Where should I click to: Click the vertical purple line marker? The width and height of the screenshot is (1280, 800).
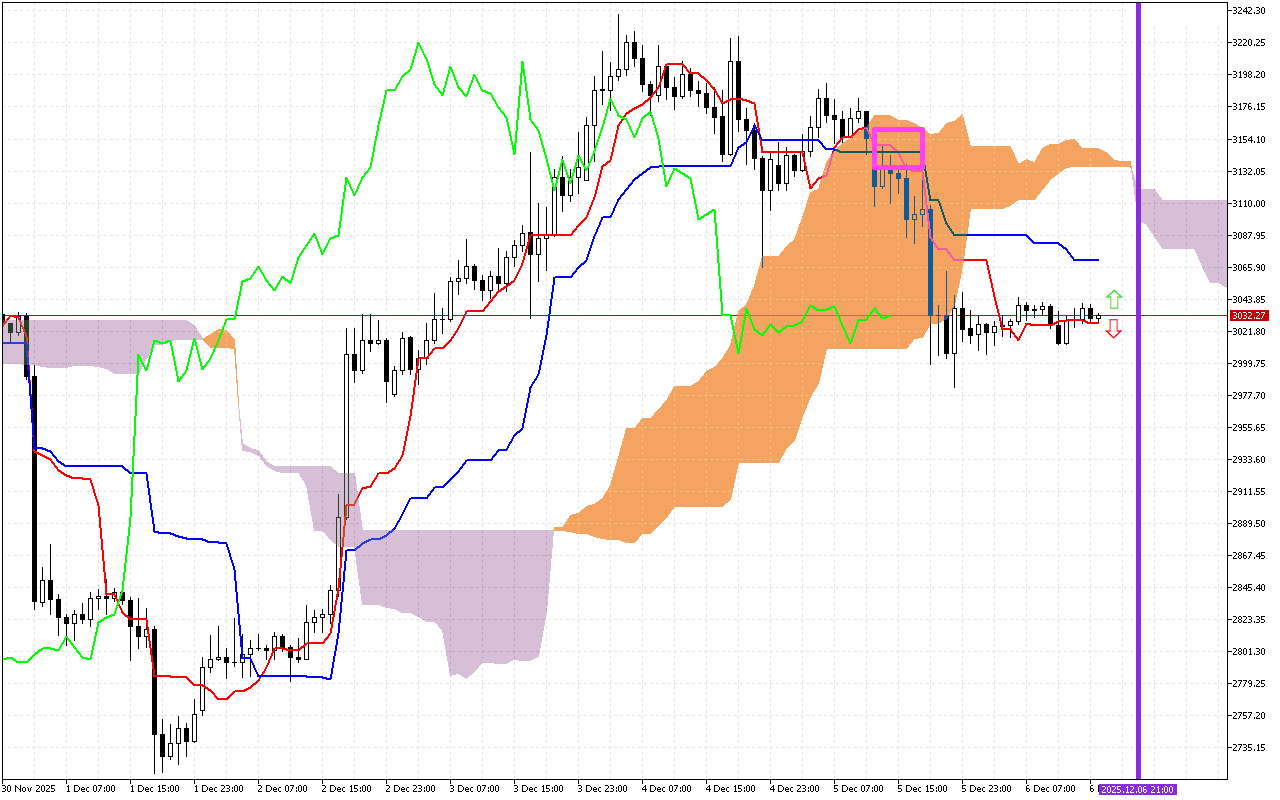point(1138,400)
